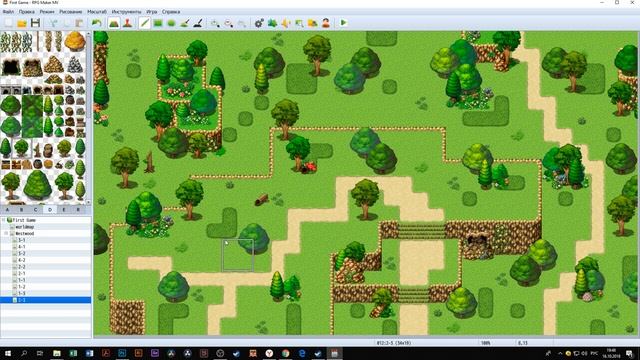Image resolution: width=640 pixels, height=360 pixels.
Task: Switch to tileset tab B
Action: coord(21,209)
